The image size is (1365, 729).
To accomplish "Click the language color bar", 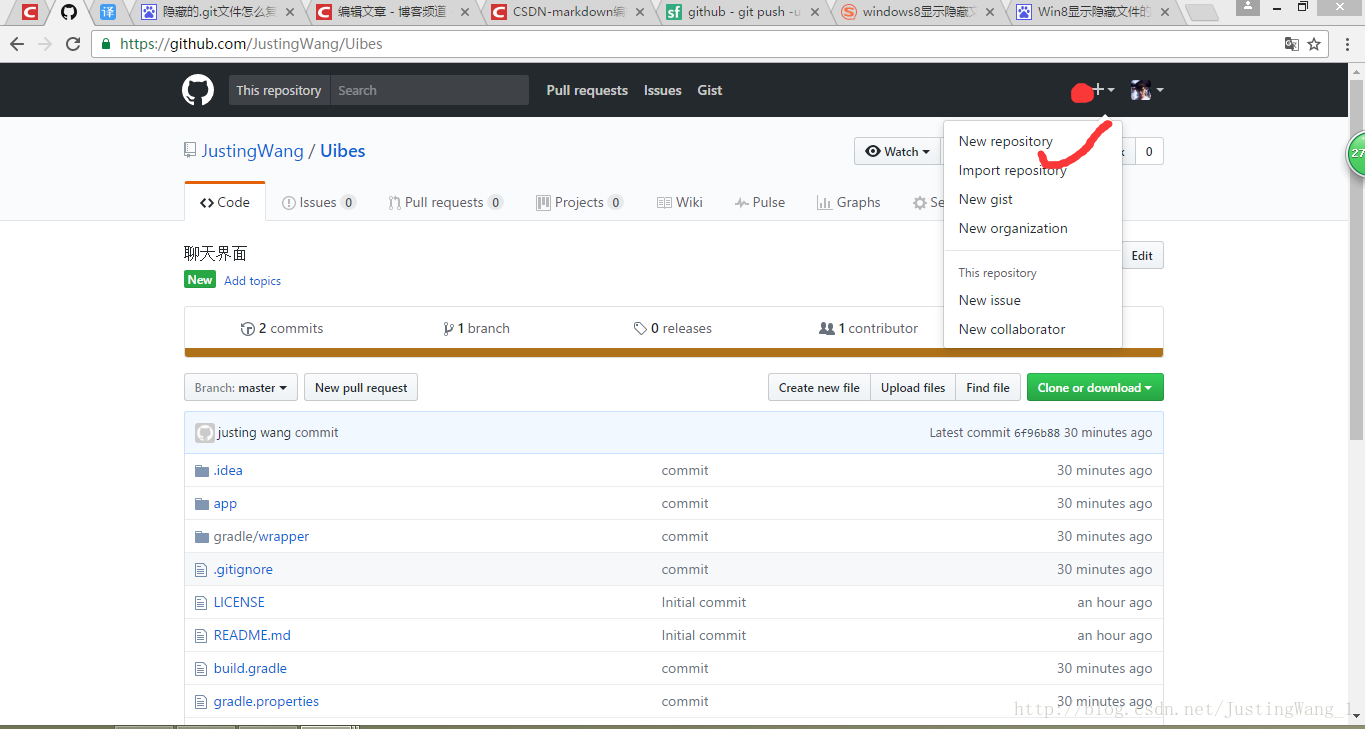I will point(674,352).
